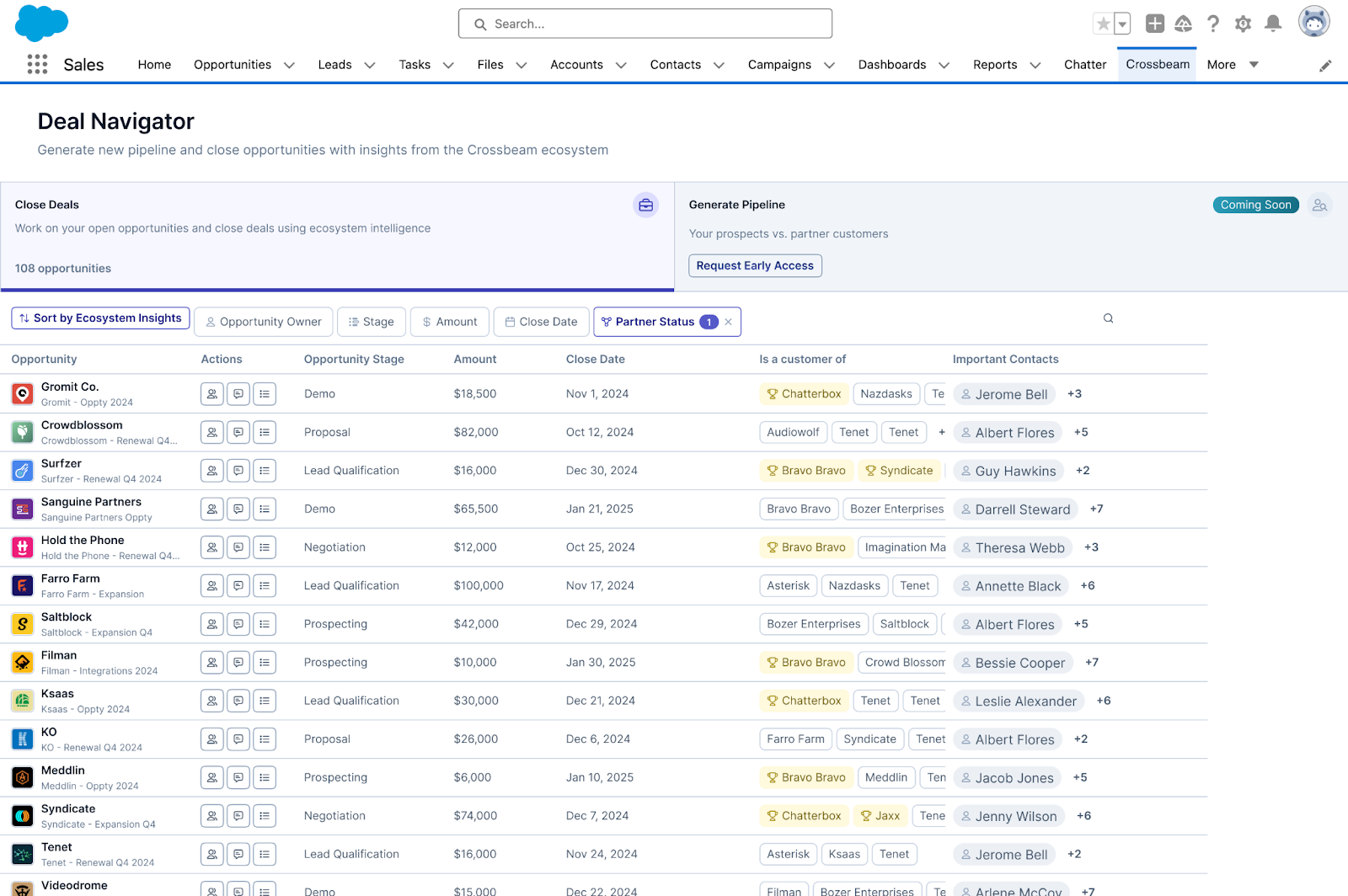
Task: Open the Help question mark icon
Action: coord(1213,24)
